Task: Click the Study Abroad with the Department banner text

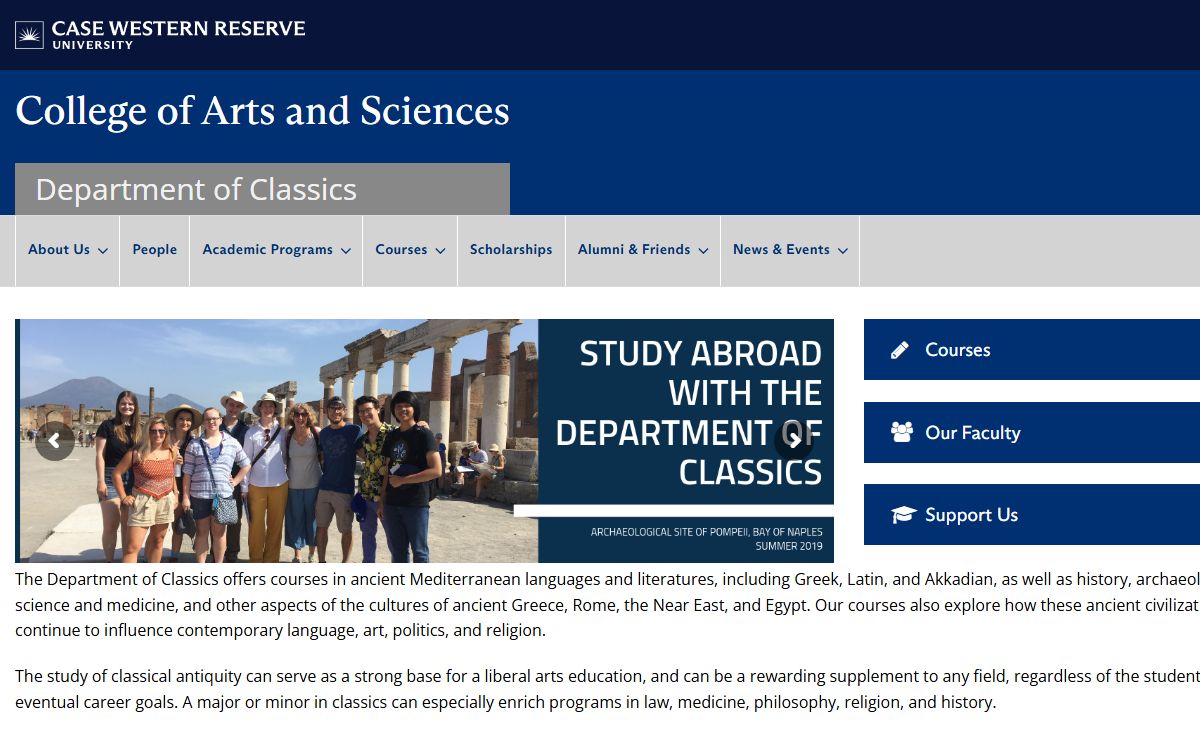Action: [689, 412]
